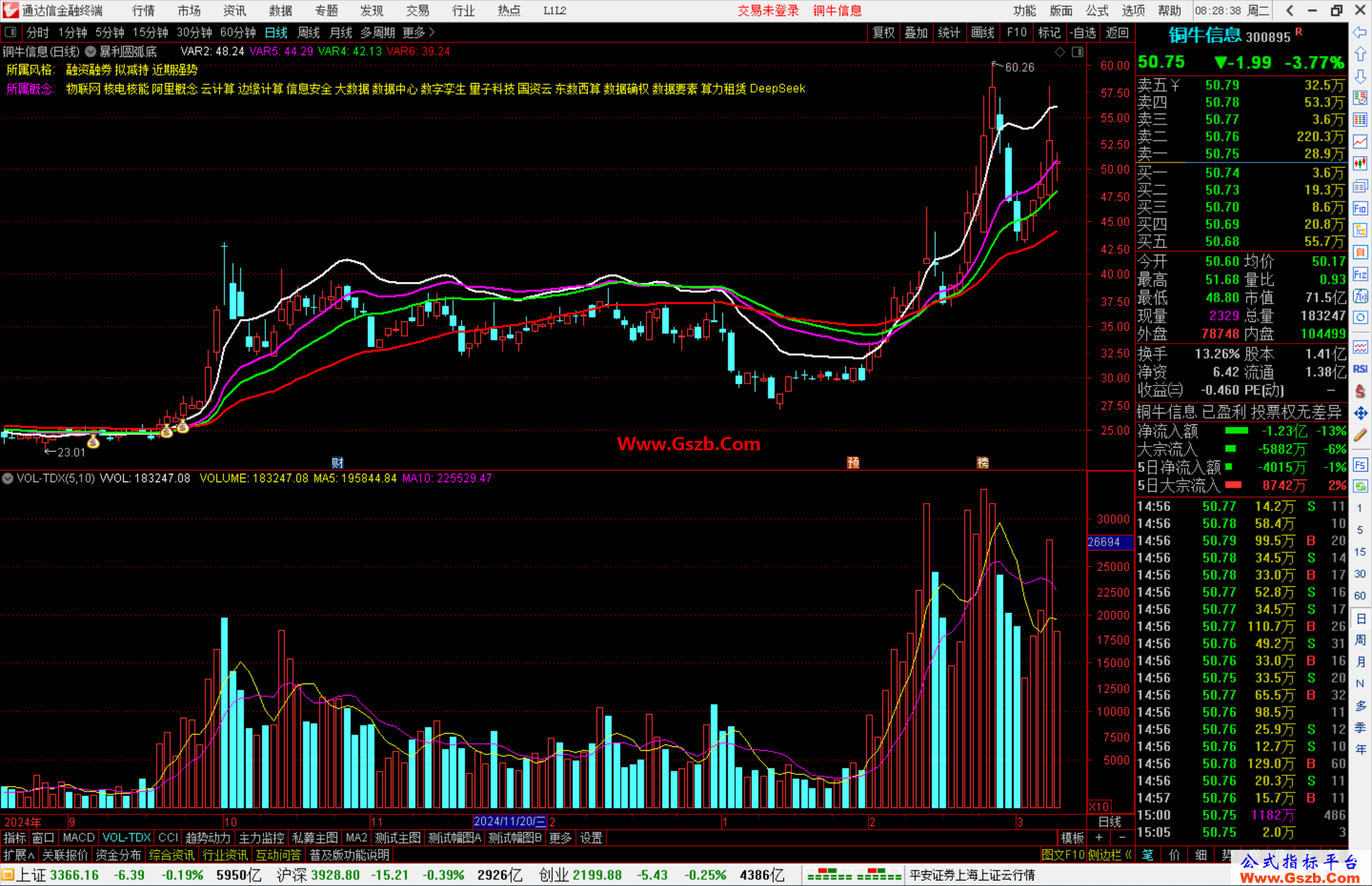This screenshot has height=886, width=1372.
Task: Select the 月 monthly period in the sidebar
Action: (1360, 662)
